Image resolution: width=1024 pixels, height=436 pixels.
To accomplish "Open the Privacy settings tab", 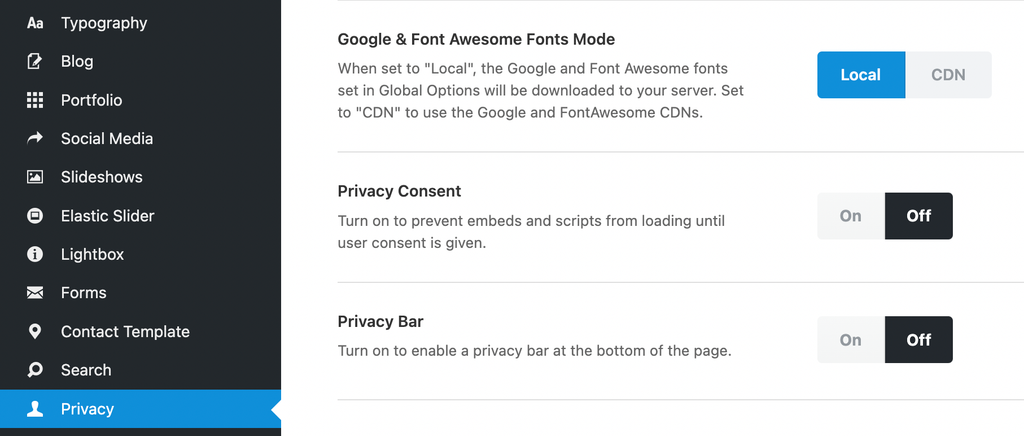I will (x=87, y=409).
